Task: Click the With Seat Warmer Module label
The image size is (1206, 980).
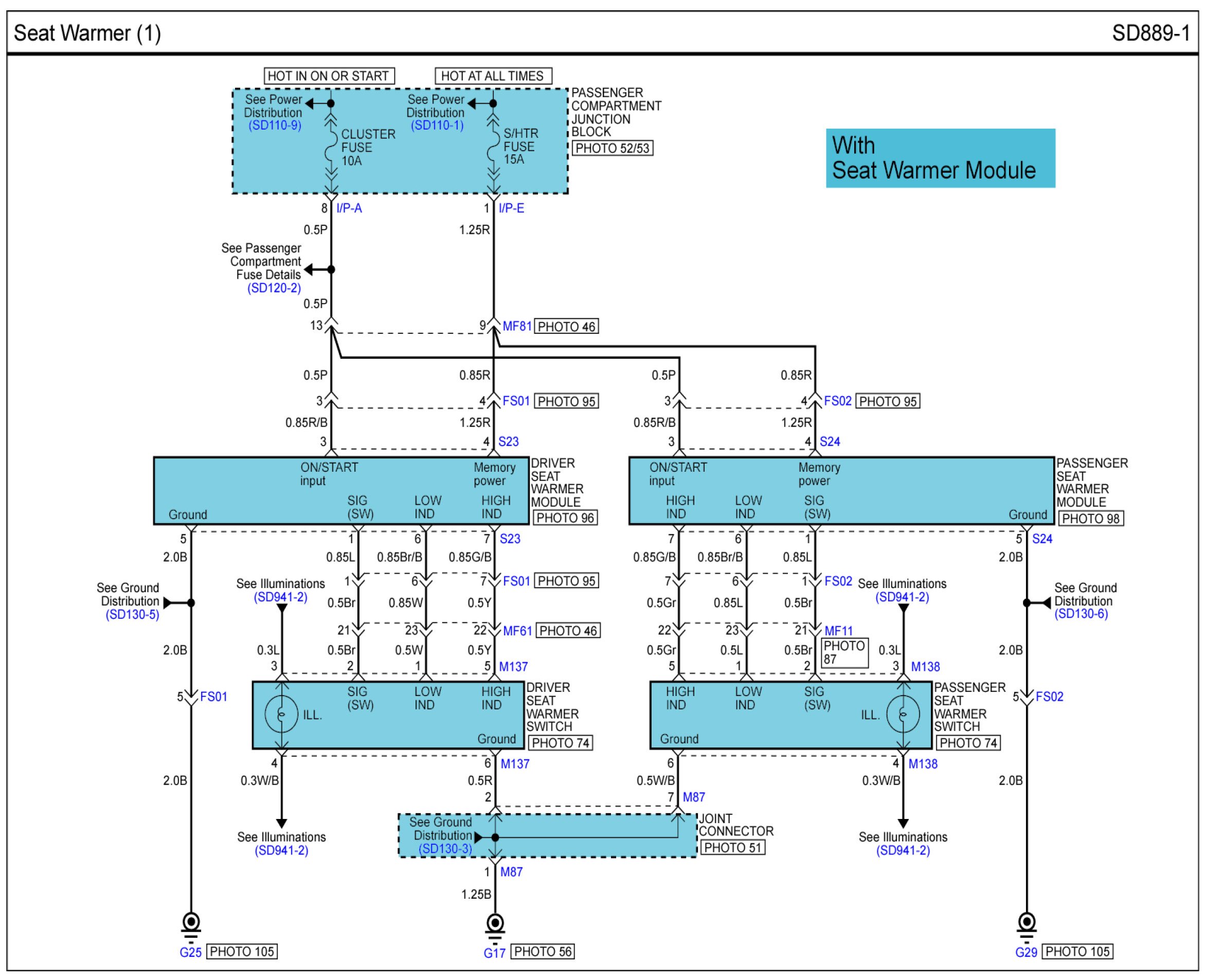Action: (x=940, y=158)
